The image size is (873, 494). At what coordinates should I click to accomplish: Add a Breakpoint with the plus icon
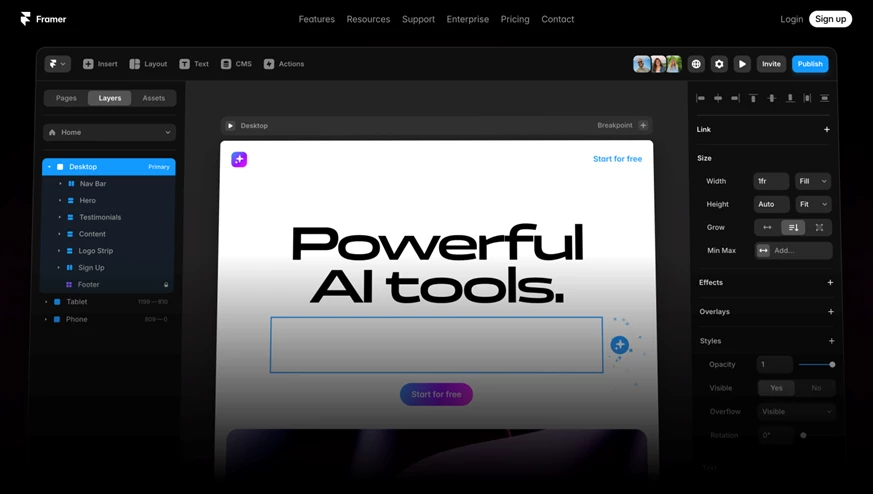pos(643,125)
